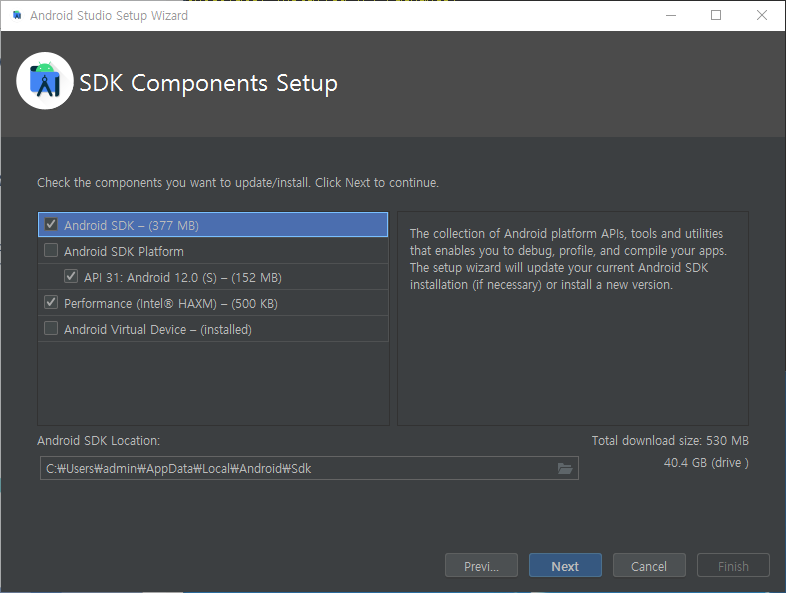Close the Android Studio Setup Wizard
786x593 pixels.
761,16
